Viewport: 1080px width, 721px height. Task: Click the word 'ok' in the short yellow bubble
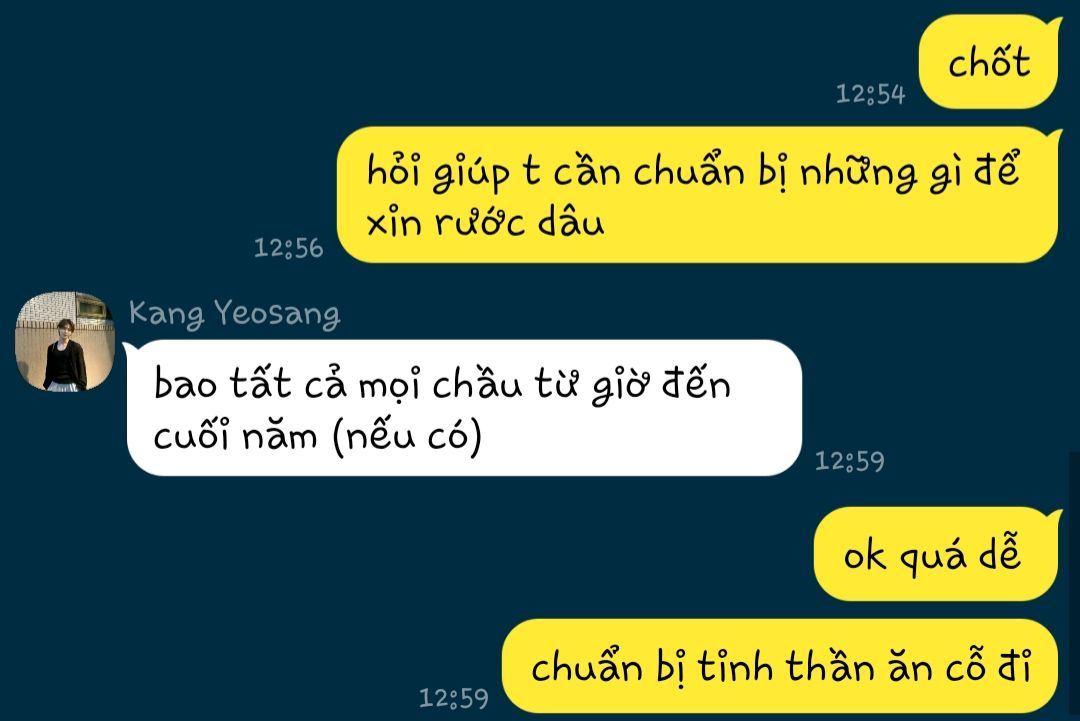click(865, 555)
